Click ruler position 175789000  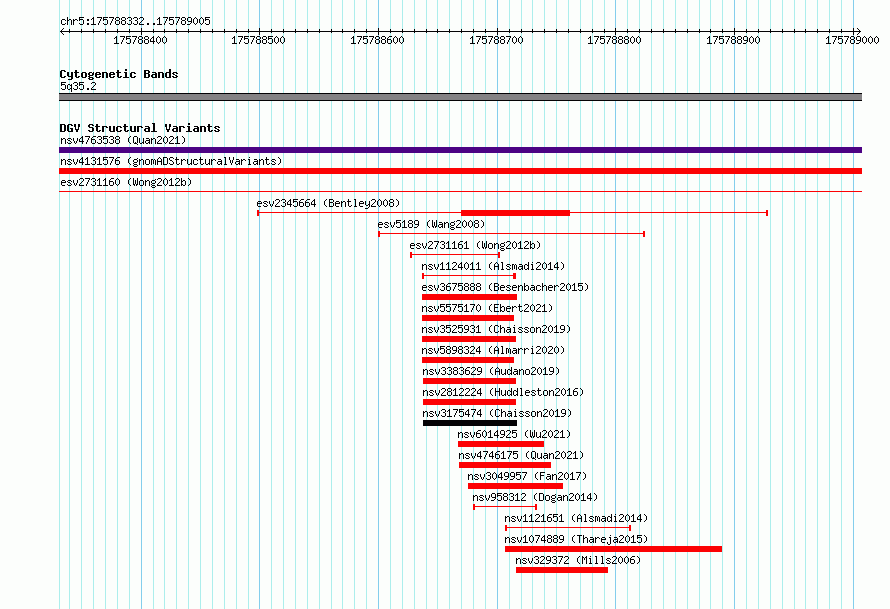852,40
